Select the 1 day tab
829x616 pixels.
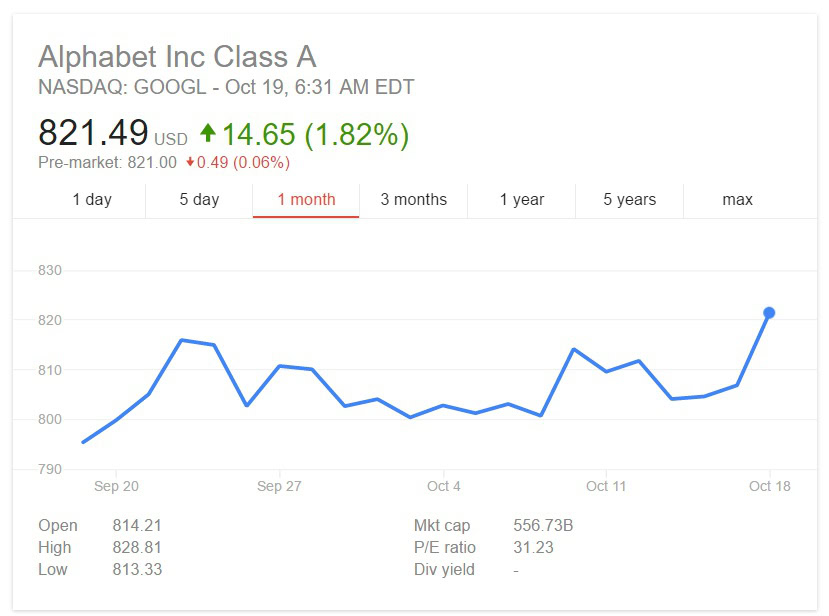coord(92,200)
